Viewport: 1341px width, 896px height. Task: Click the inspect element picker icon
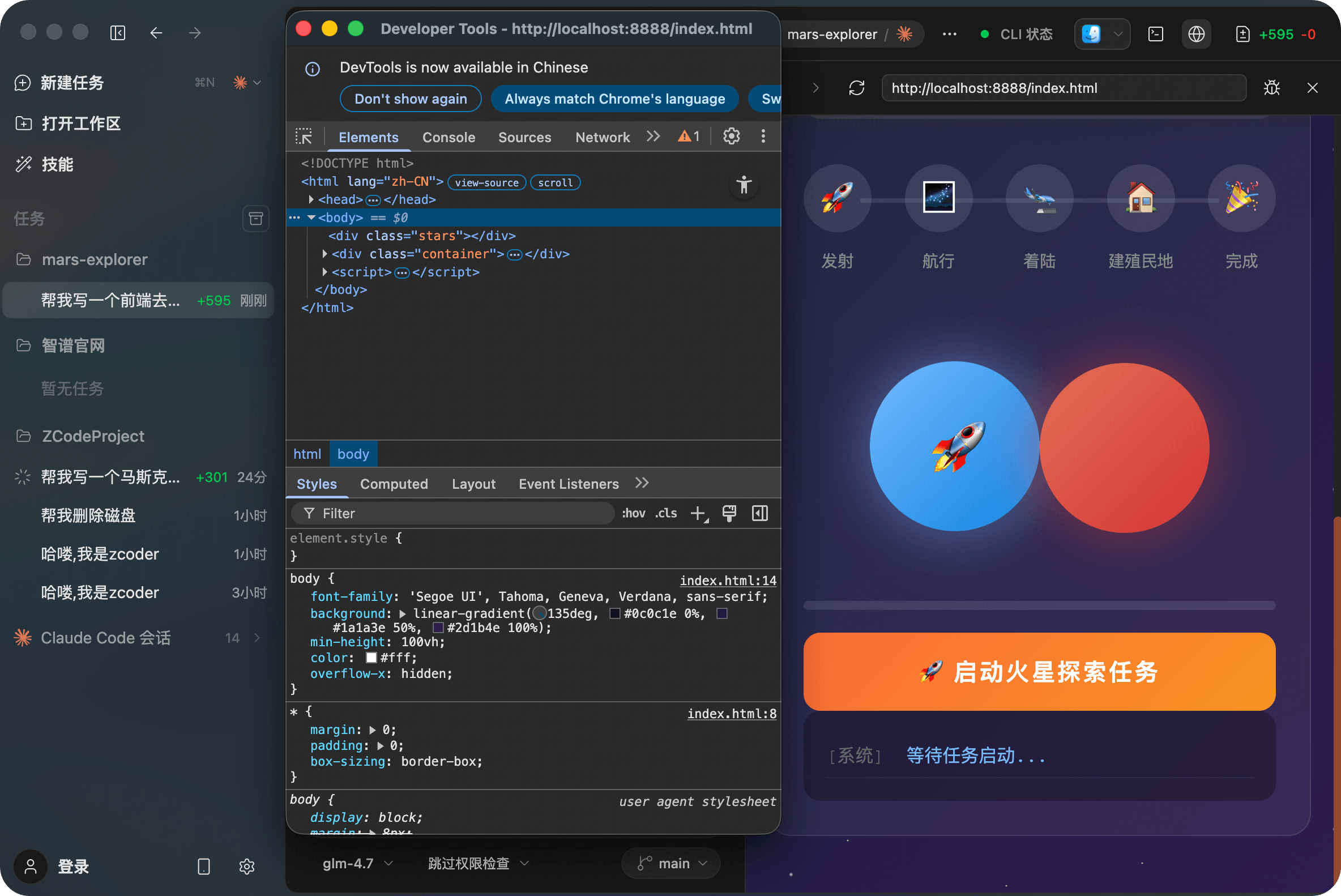(304, 136)
